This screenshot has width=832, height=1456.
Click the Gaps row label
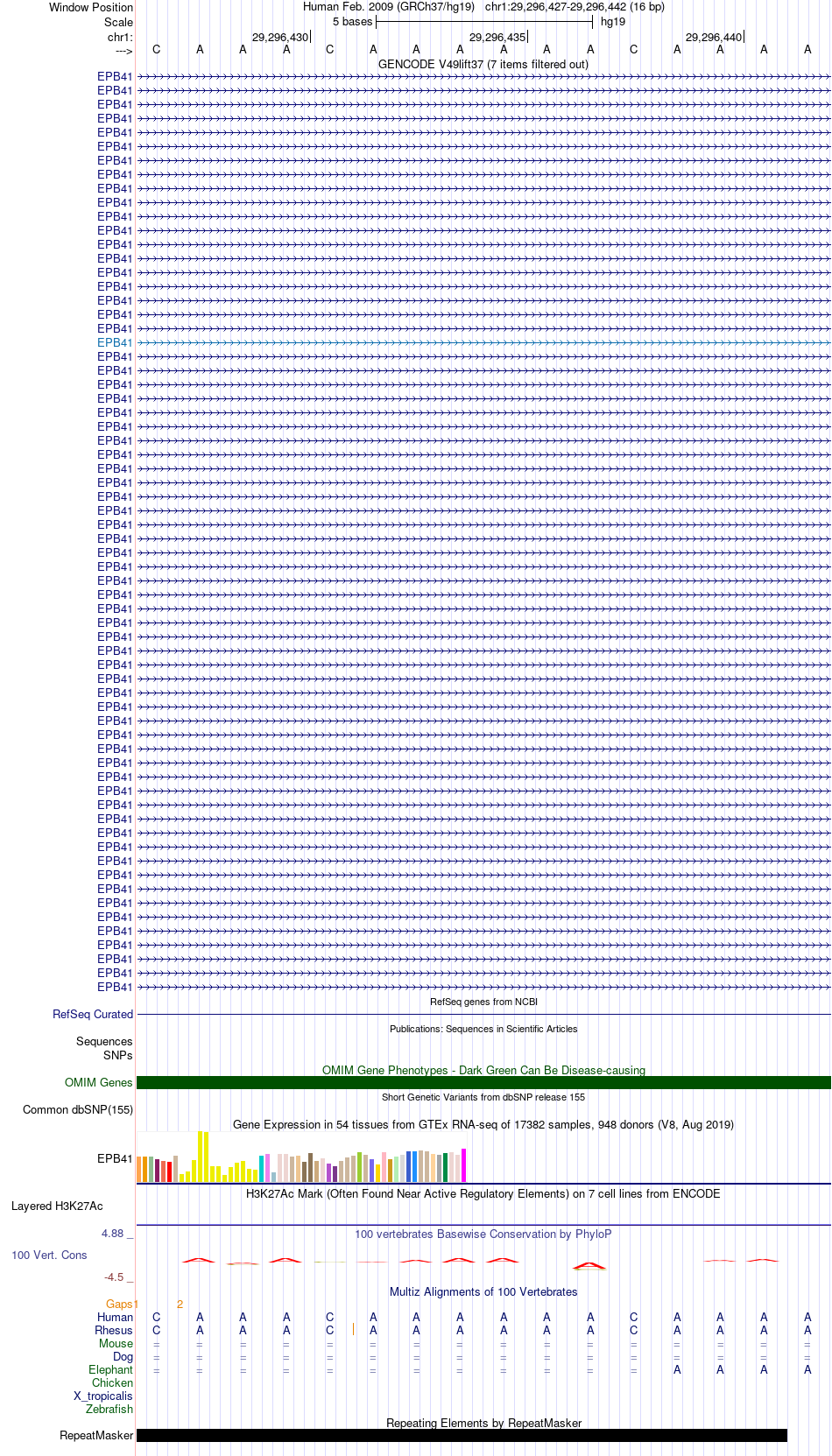(120, 1304)
